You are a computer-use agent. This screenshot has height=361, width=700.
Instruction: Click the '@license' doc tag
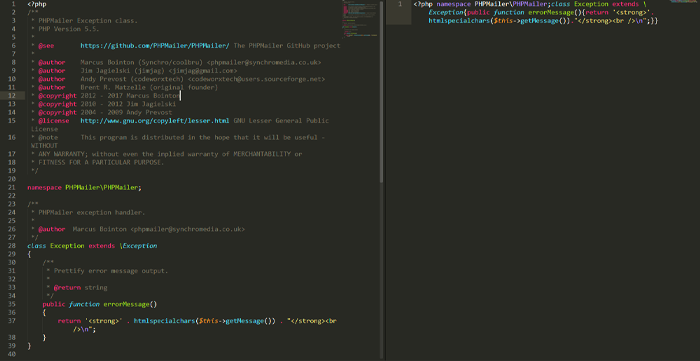(54, 120)
